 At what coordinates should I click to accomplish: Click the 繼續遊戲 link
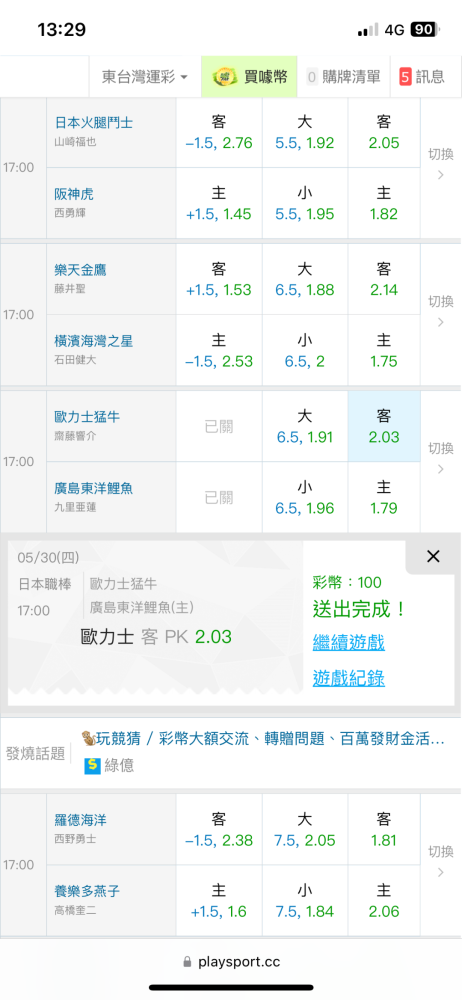click(348, 642)
